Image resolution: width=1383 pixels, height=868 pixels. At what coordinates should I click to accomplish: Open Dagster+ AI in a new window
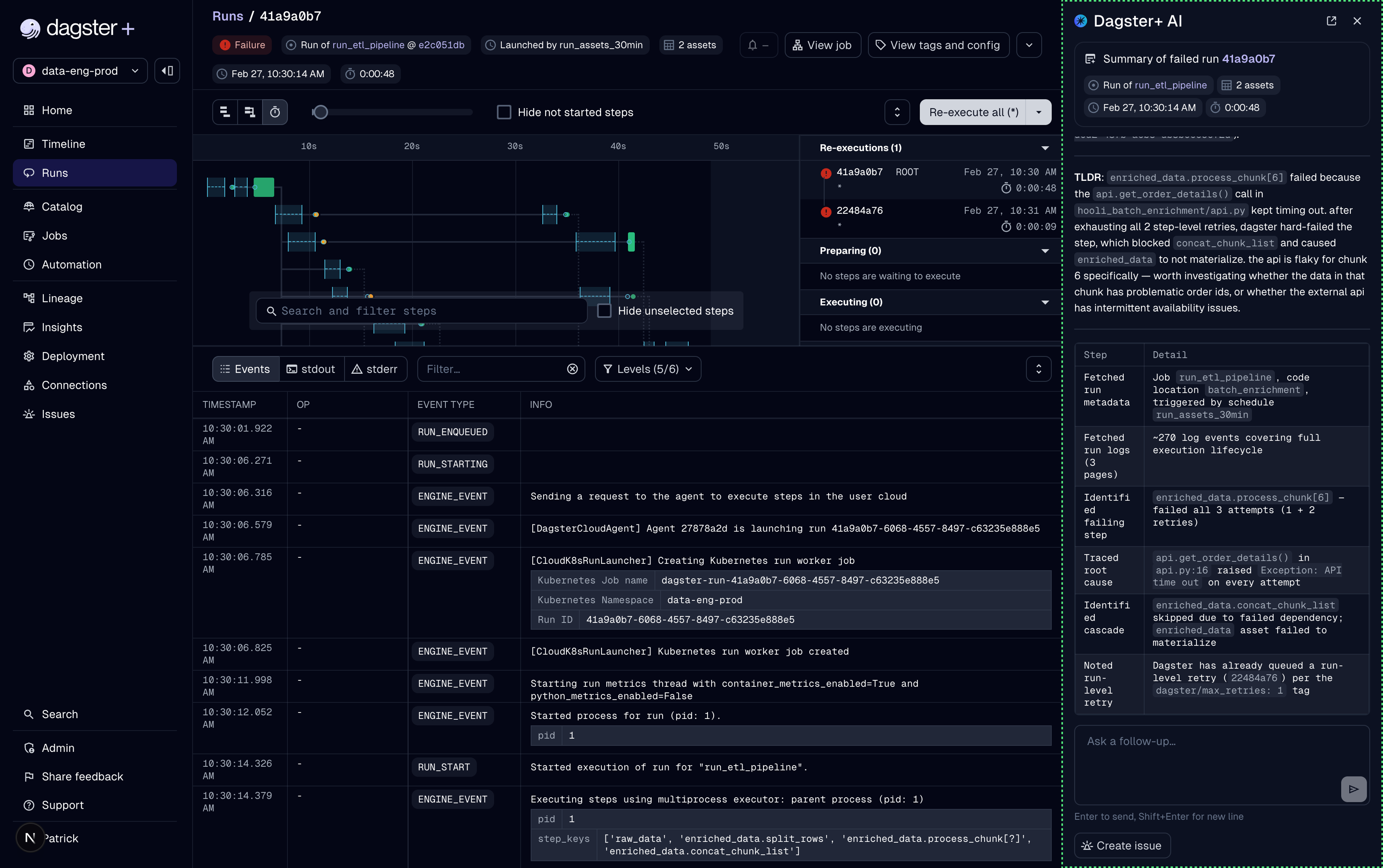[x=1331, y=20]
